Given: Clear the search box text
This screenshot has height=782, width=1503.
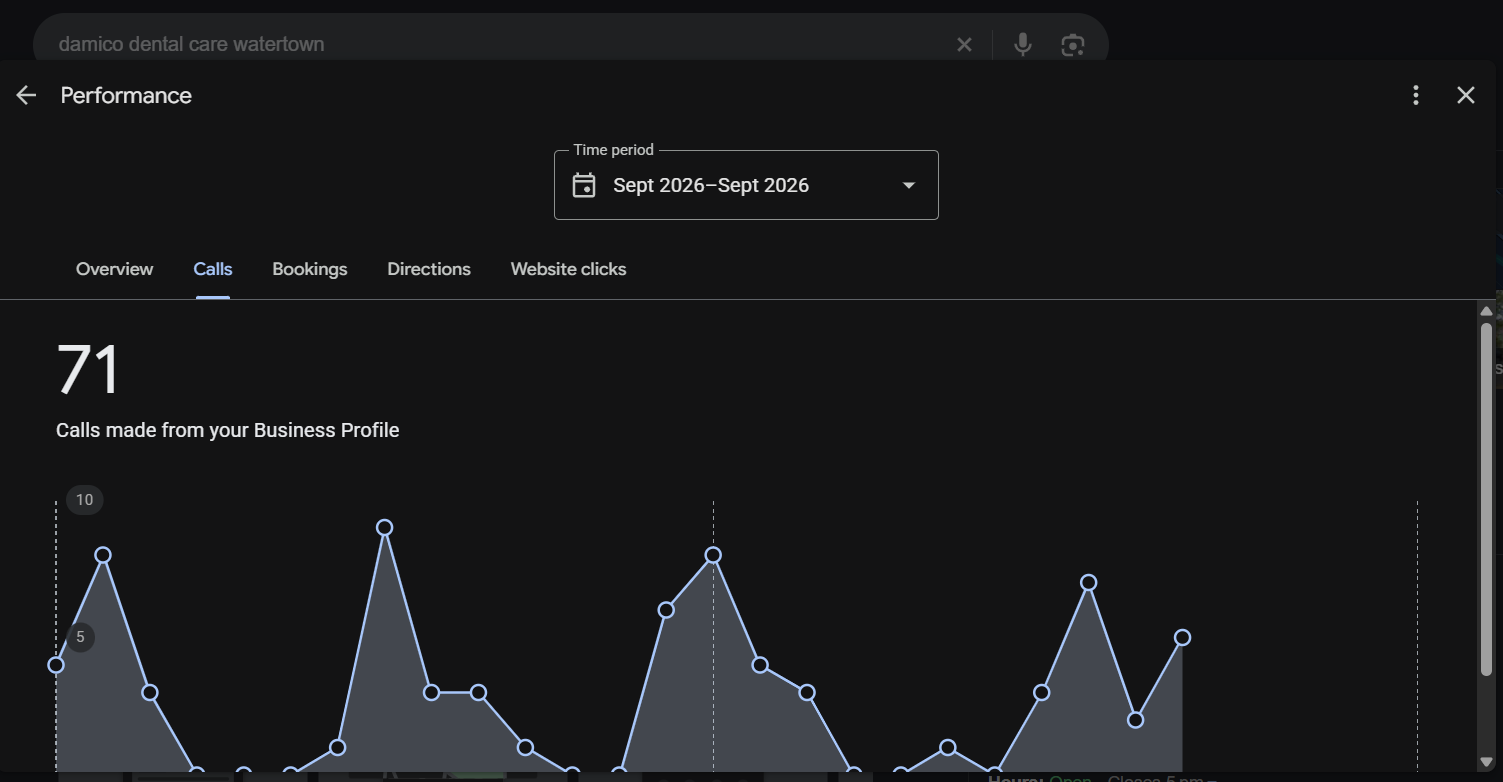Looking at the screenshot, I should [964, 44].
